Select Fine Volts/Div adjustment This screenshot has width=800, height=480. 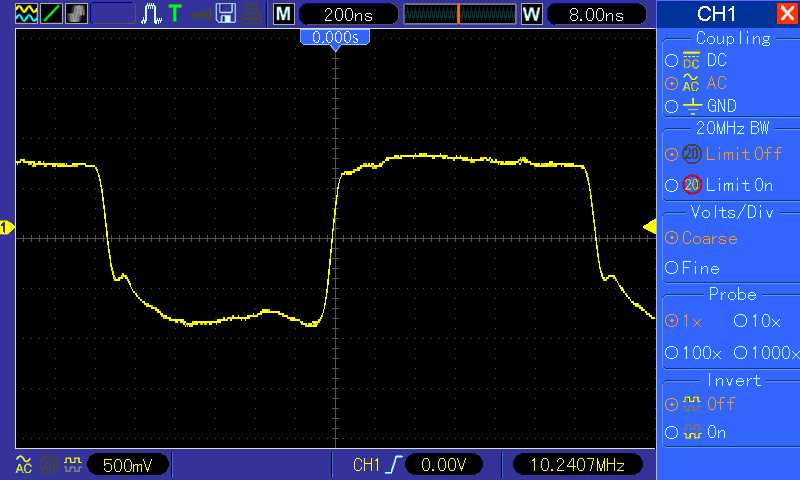tap(671, 268)
